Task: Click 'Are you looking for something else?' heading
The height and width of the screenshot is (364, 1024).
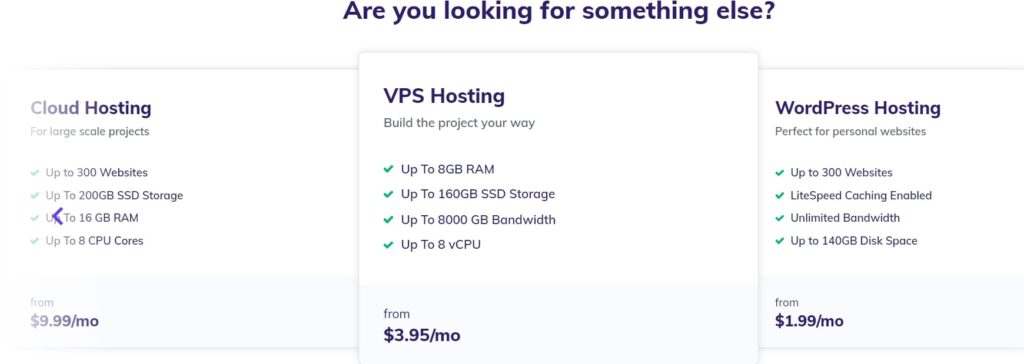Action: tap(558, 11)
